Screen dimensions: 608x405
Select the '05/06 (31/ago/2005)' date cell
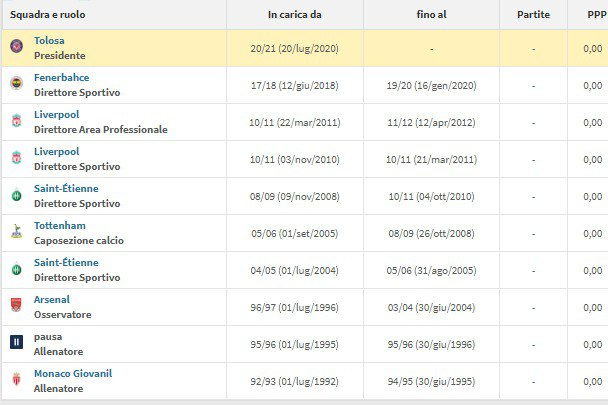click(x=431, y=271)
